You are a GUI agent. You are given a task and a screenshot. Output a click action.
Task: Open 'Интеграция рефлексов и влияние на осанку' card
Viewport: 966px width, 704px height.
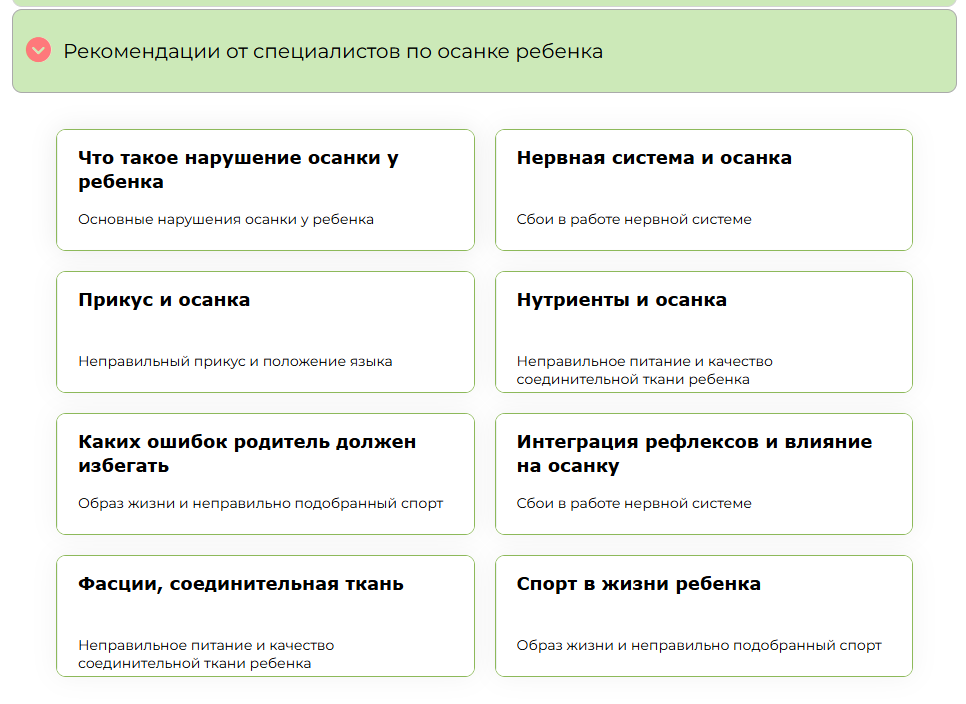click(x=704, y=474)
